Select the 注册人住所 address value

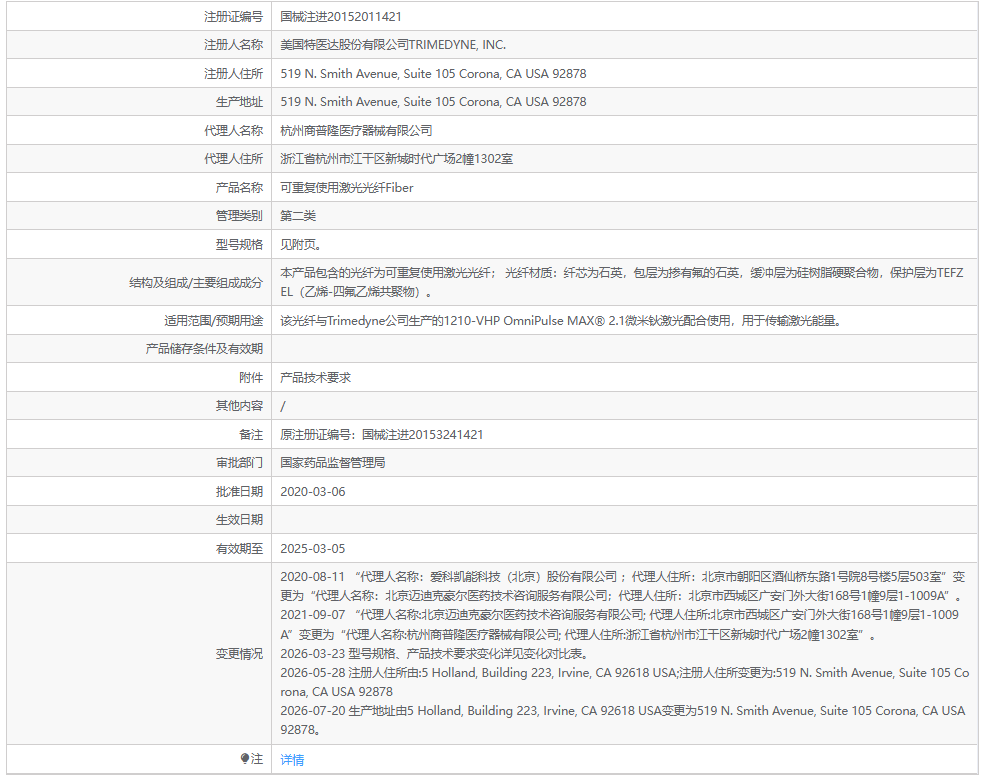pos(434,74)
